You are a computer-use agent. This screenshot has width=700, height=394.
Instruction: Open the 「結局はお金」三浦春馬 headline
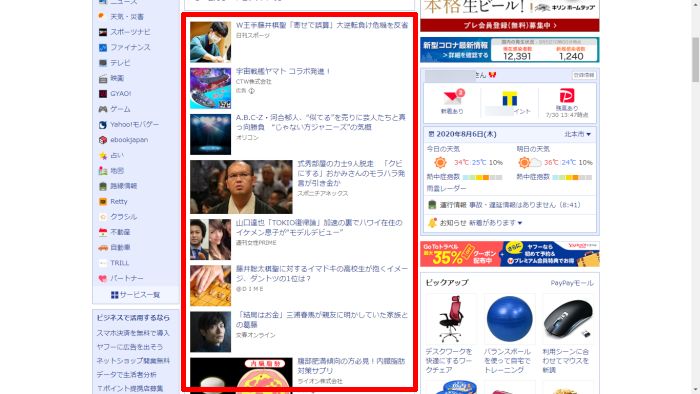pos(322,319)
